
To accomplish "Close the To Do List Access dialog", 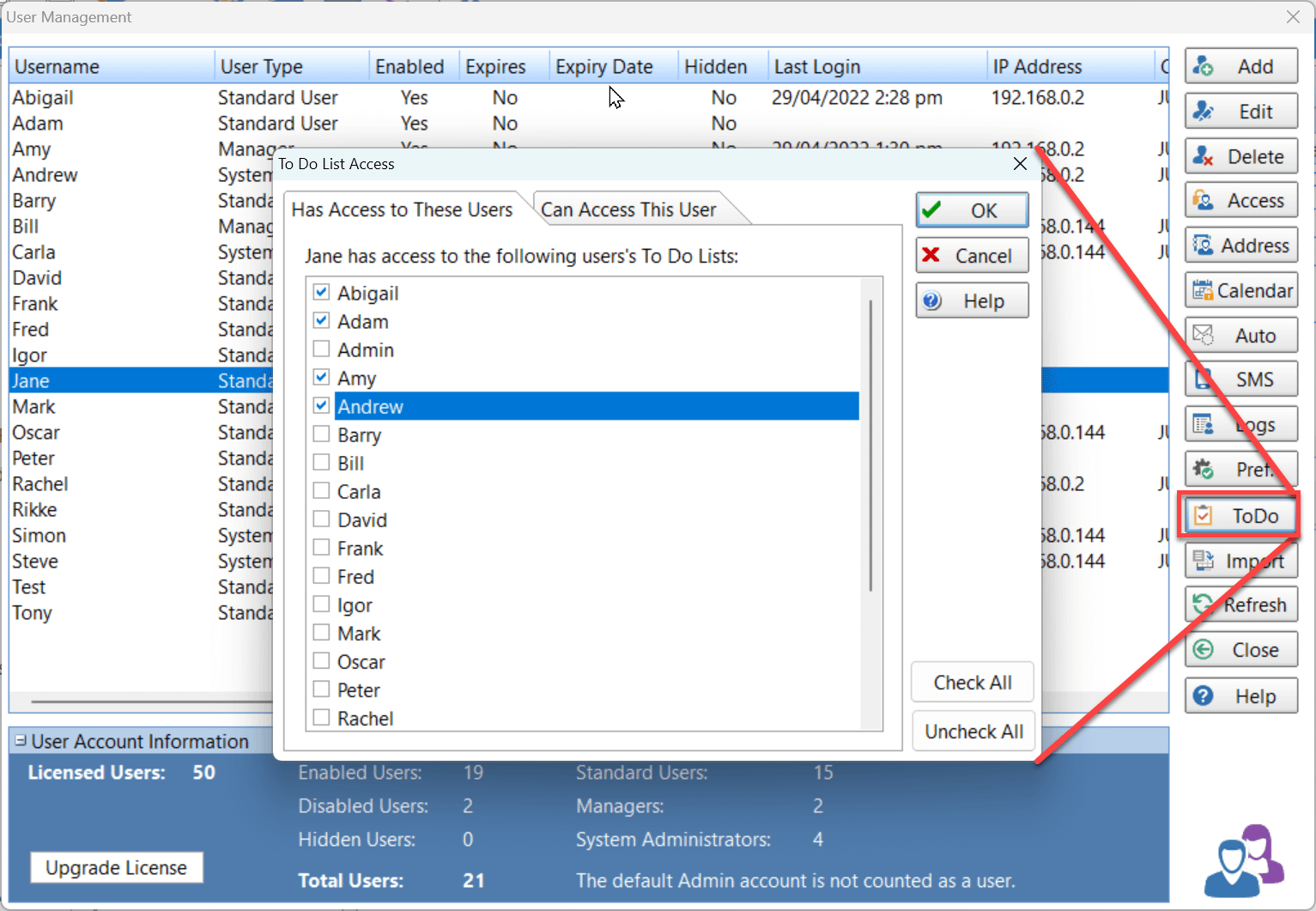I will [1020, 163].
